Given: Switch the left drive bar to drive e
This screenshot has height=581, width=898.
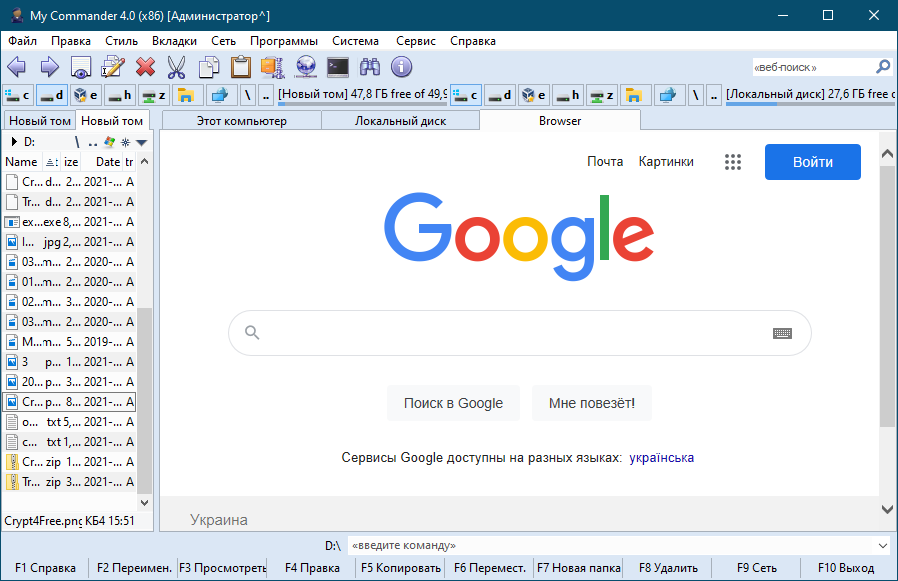Looking at the screenshot, I should 86,95.
